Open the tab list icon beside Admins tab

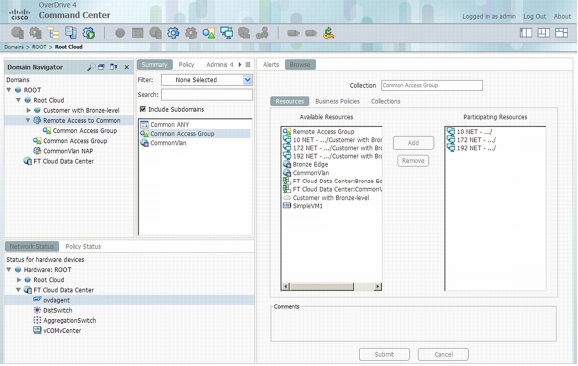click(x=248, y=65)
